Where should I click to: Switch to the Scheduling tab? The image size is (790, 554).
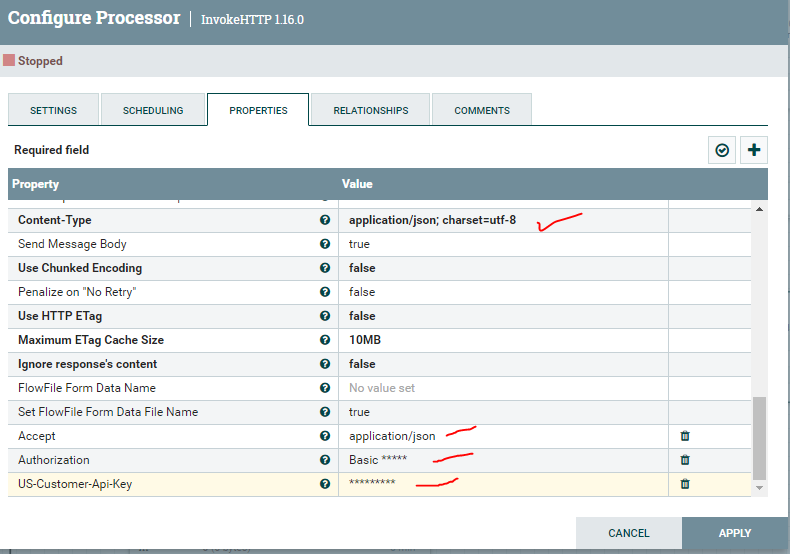click(x=153, y=109)
